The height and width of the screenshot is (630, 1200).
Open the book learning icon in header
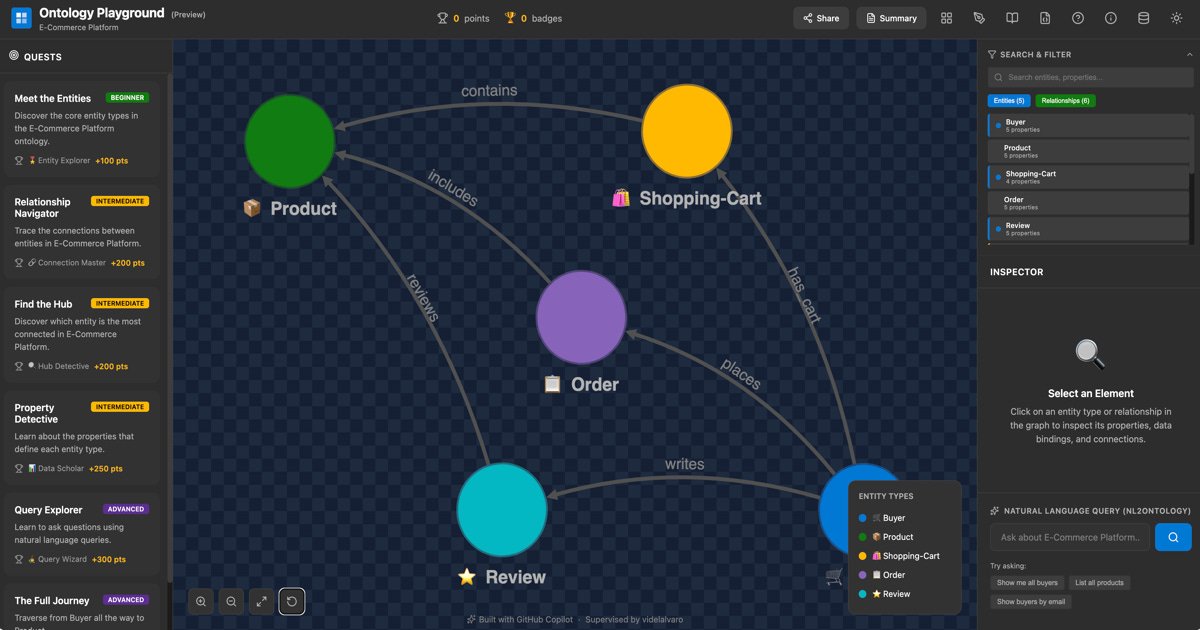pyautogui.click(x=1012, y=18)
